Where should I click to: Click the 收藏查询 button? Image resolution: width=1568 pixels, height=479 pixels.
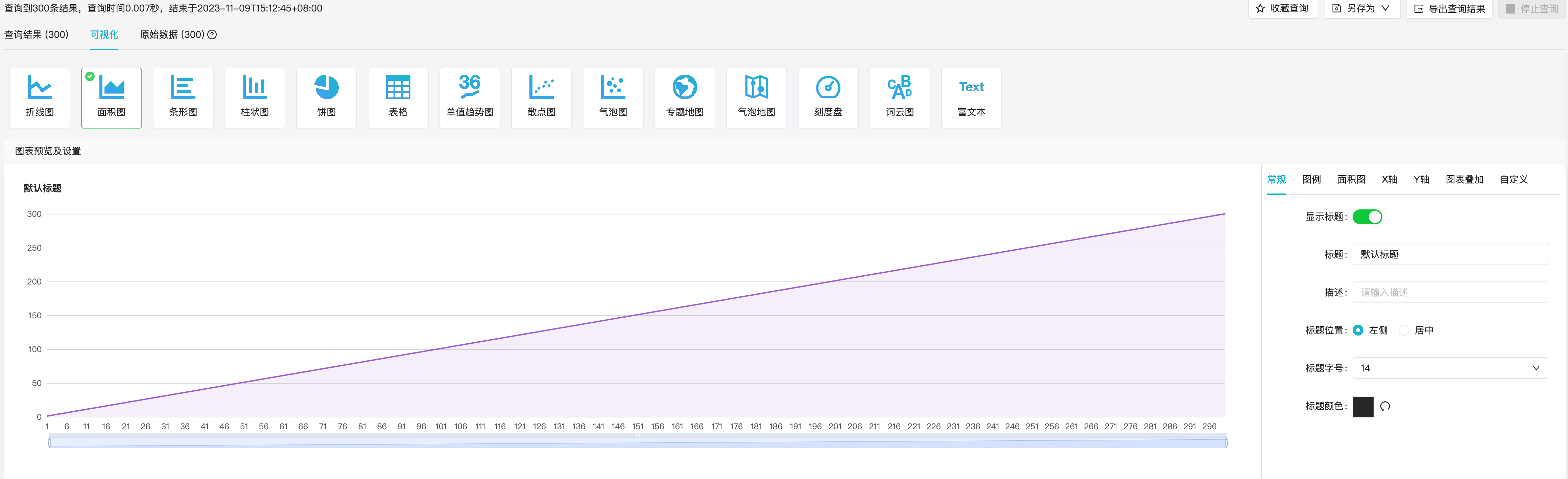click(x=1283, y=8)
